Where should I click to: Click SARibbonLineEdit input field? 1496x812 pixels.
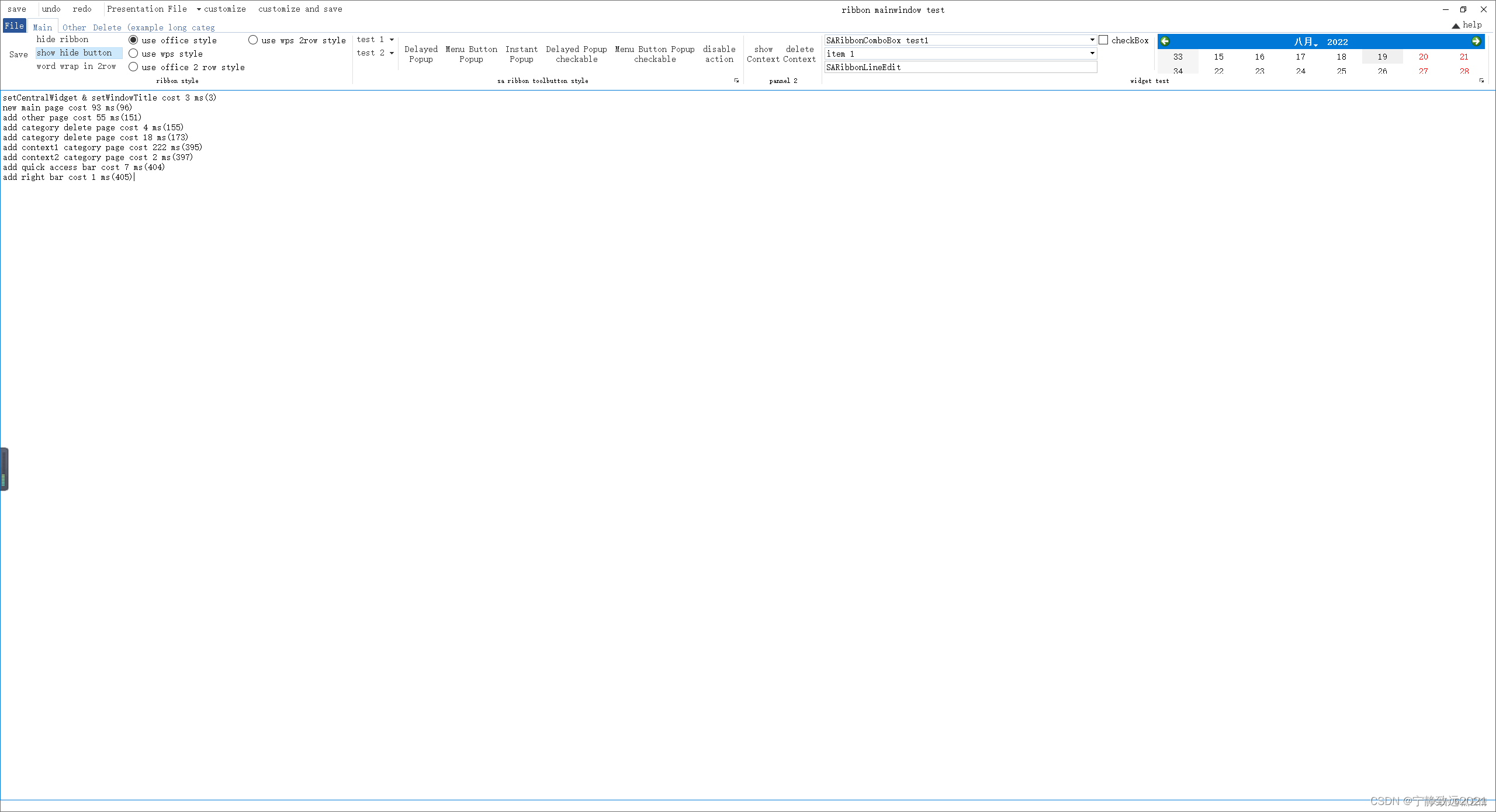(961, 67)
